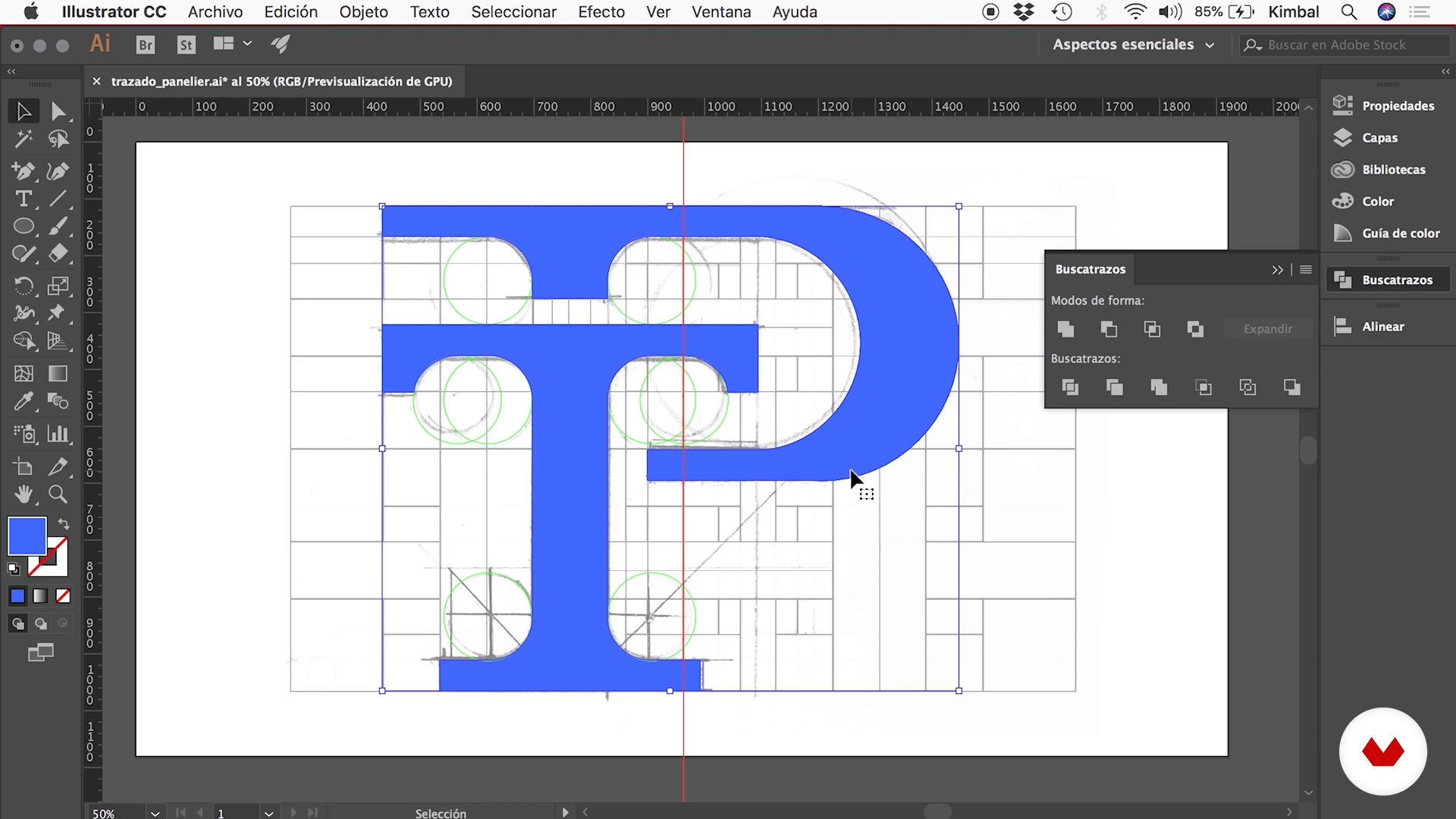
Task: Open the Edición menu
Action: tap(290, 12)
